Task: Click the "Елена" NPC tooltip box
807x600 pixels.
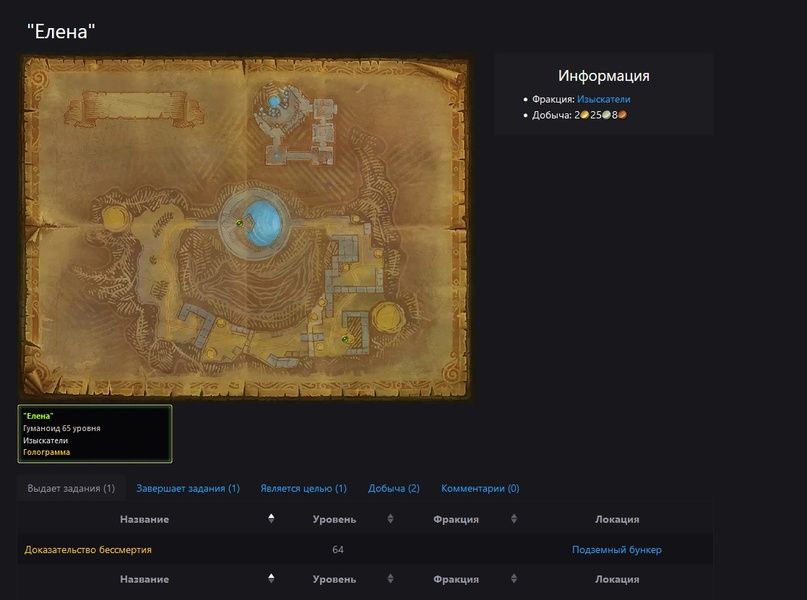Action: click(x=95, y=434)
